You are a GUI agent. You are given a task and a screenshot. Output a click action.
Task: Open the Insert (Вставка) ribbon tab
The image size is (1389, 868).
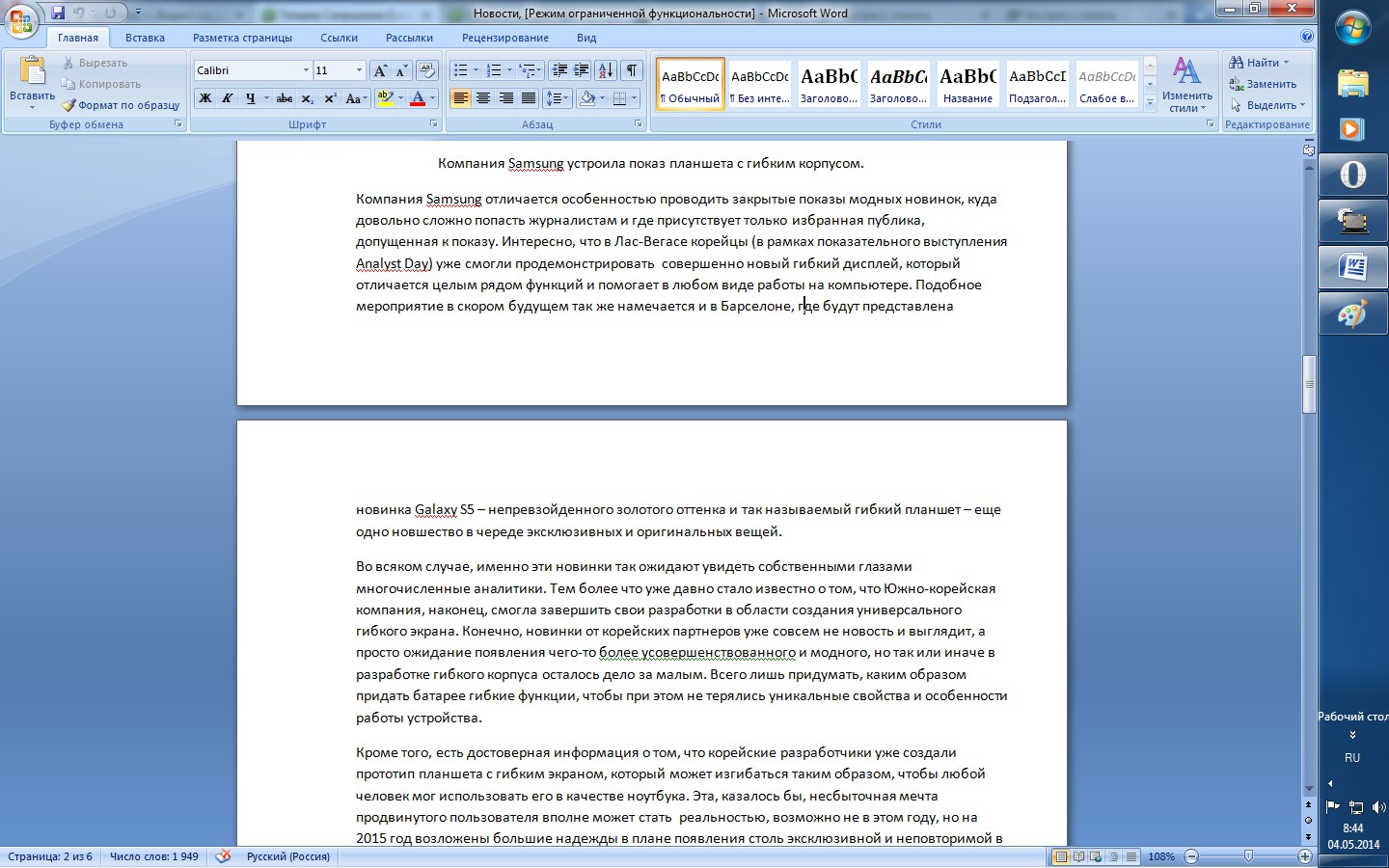click(145, 38)
